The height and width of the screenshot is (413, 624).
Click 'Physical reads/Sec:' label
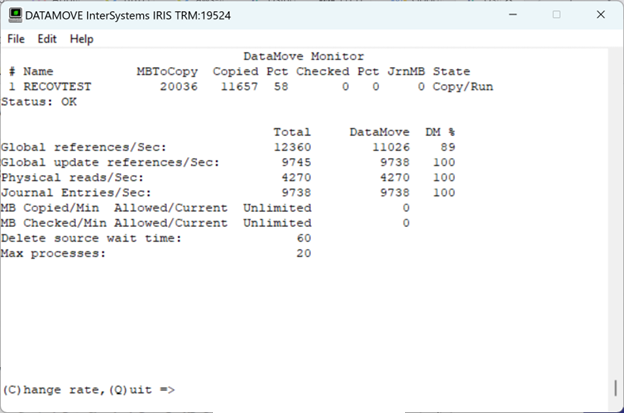pos(72,177)
